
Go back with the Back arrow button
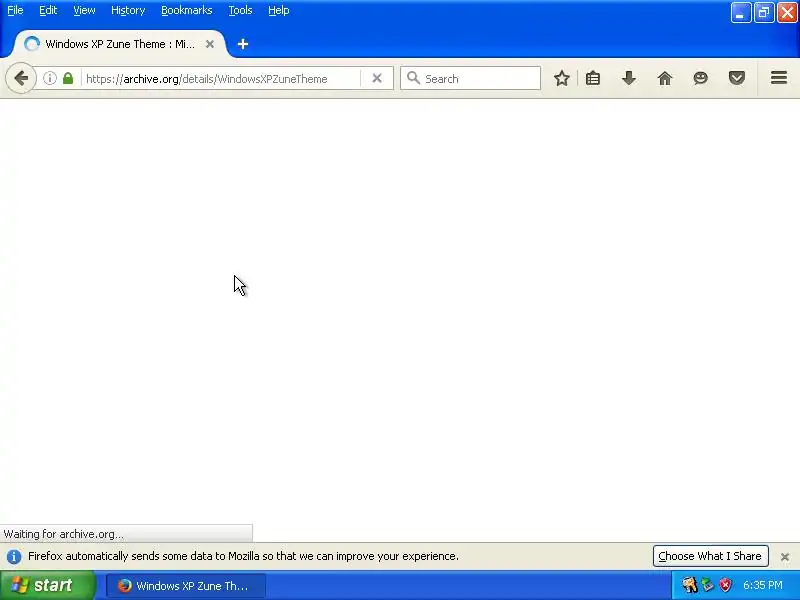(x=21, y=78)
